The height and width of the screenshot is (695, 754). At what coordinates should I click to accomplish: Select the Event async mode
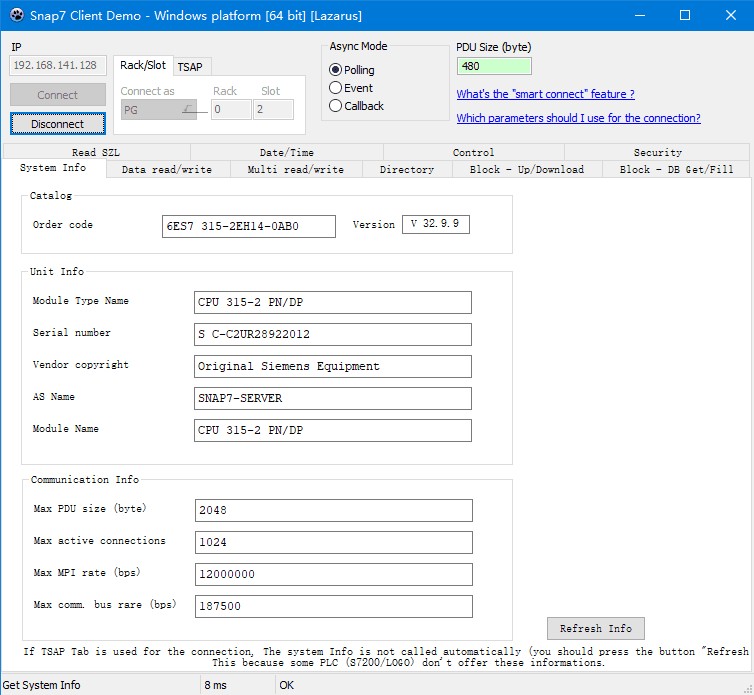tap(336, 88)
